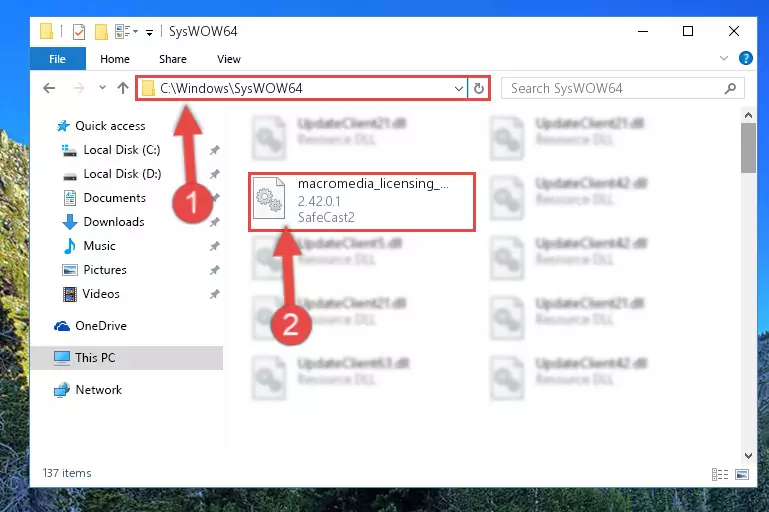Click the address bar path C:\Windows\SysWOW64

(231, 88)
